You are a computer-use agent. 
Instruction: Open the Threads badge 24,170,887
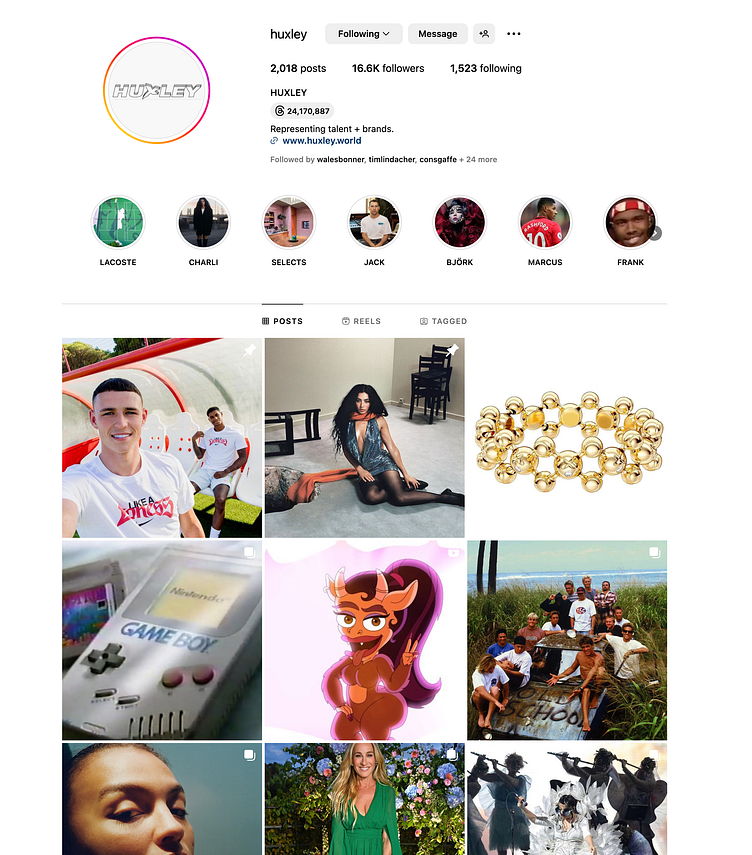point(302,111)
